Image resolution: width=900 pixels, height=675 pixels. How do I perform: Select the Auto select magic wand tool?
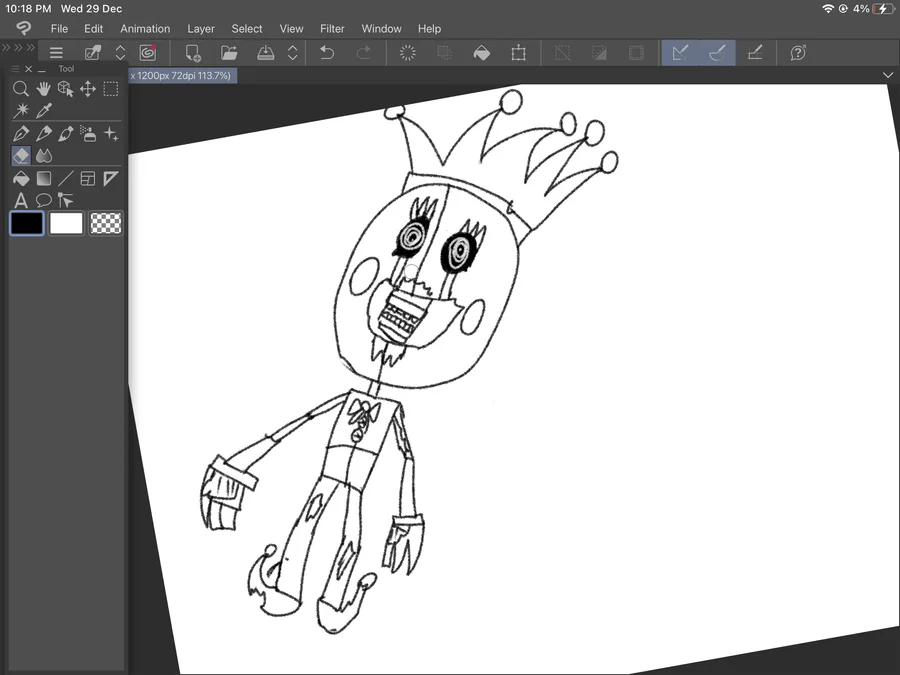click(21, 110)
